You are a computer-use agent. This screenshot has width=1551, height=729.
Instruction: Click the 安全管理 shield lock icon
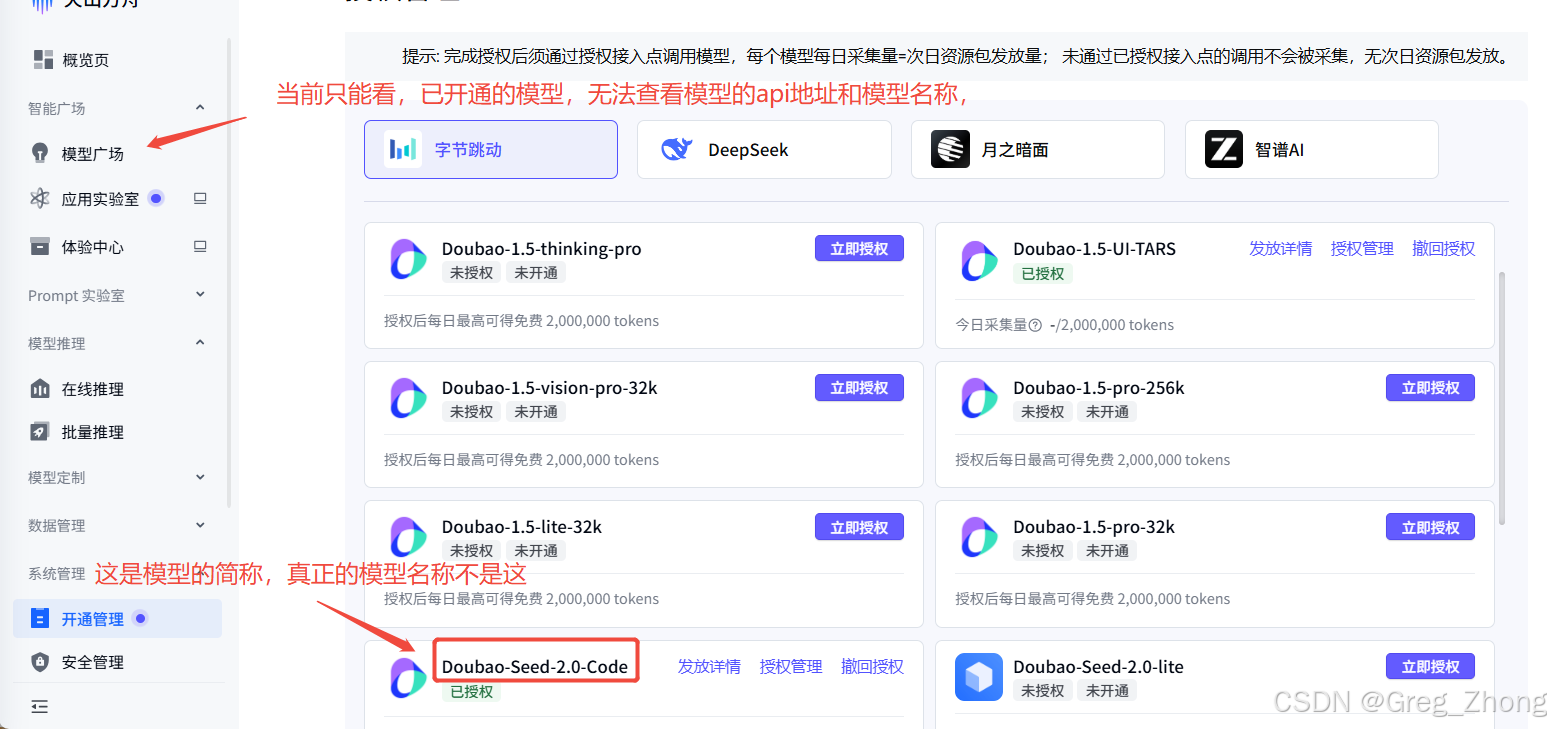(x=40, y=662)
